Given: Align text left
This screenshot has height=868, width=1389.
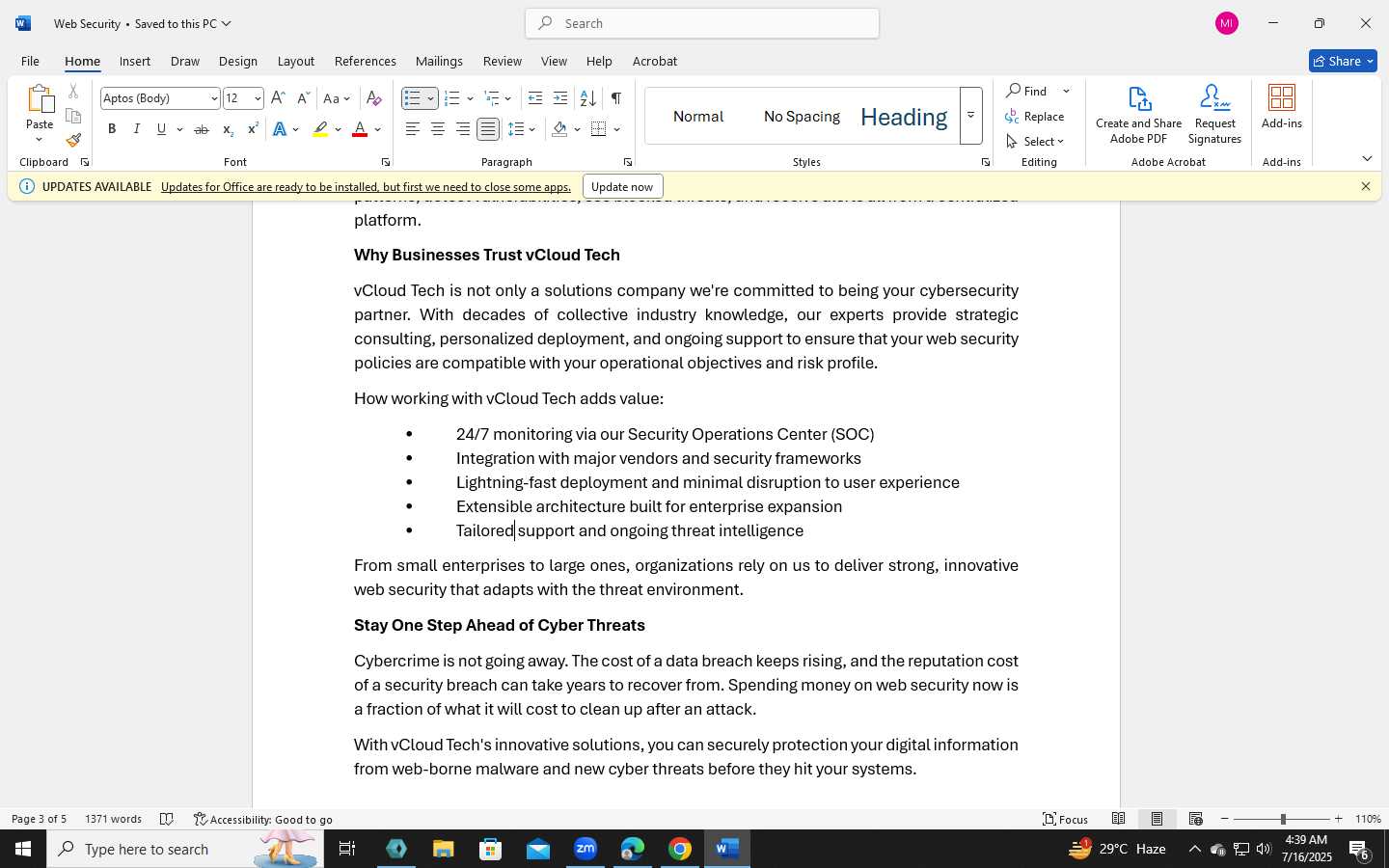Looking at the screenshot, I should (413, 129).
